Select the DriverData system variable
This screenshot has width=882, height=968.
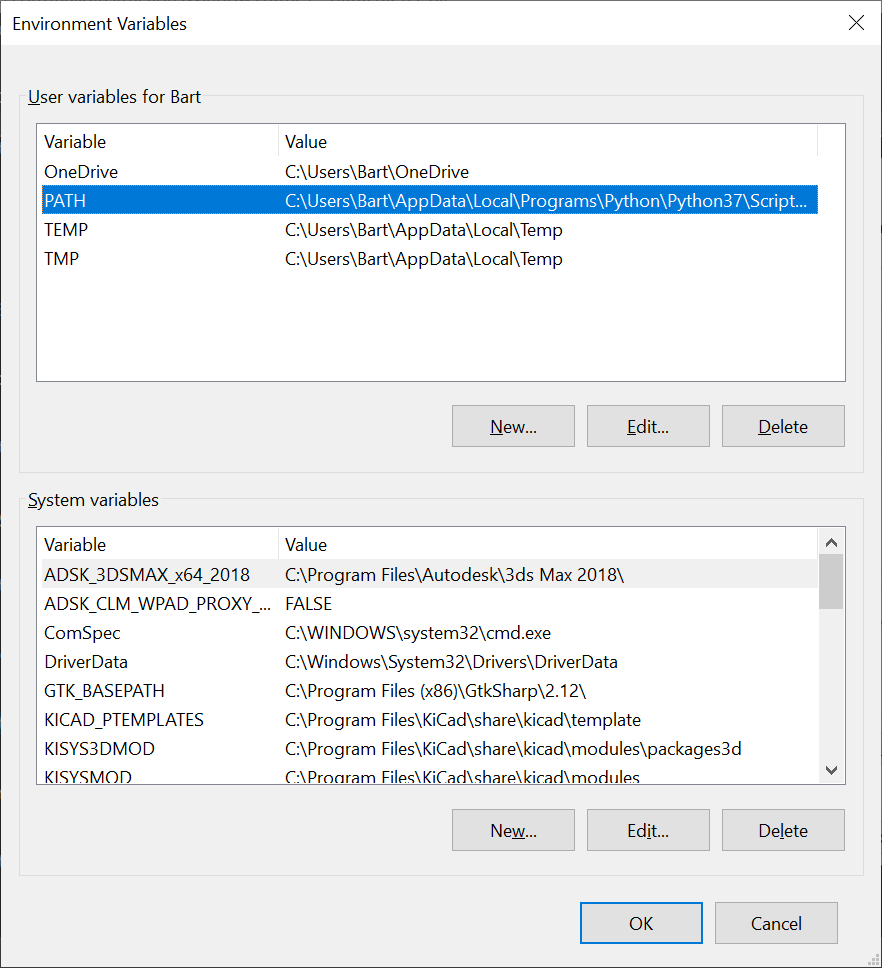pyautogui.click(x=430, y=662)
